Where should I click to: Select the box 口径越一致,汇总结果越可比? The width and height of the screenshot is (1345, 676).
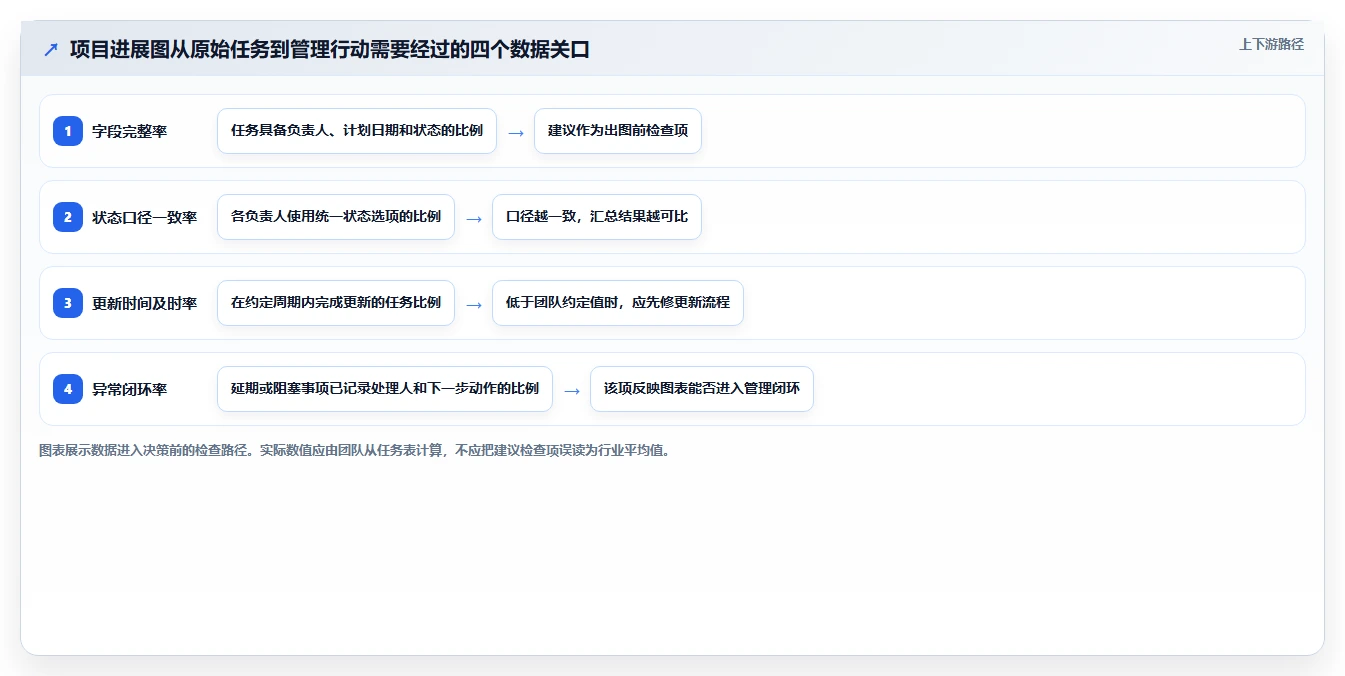(x=597, y=217)
